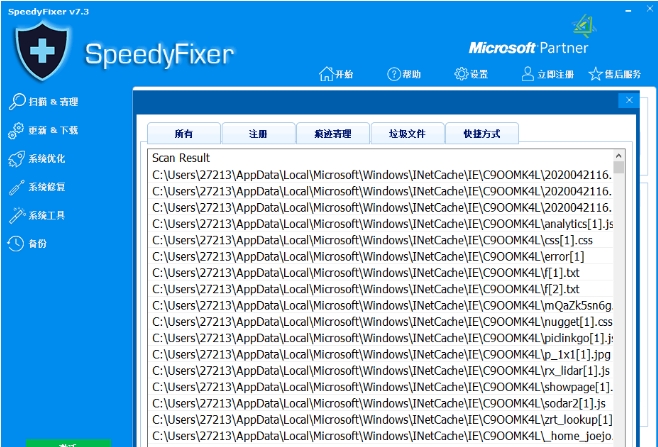Minimize the SpeedyFixer window
Screen dimensions: 658x447
point(628,10)
